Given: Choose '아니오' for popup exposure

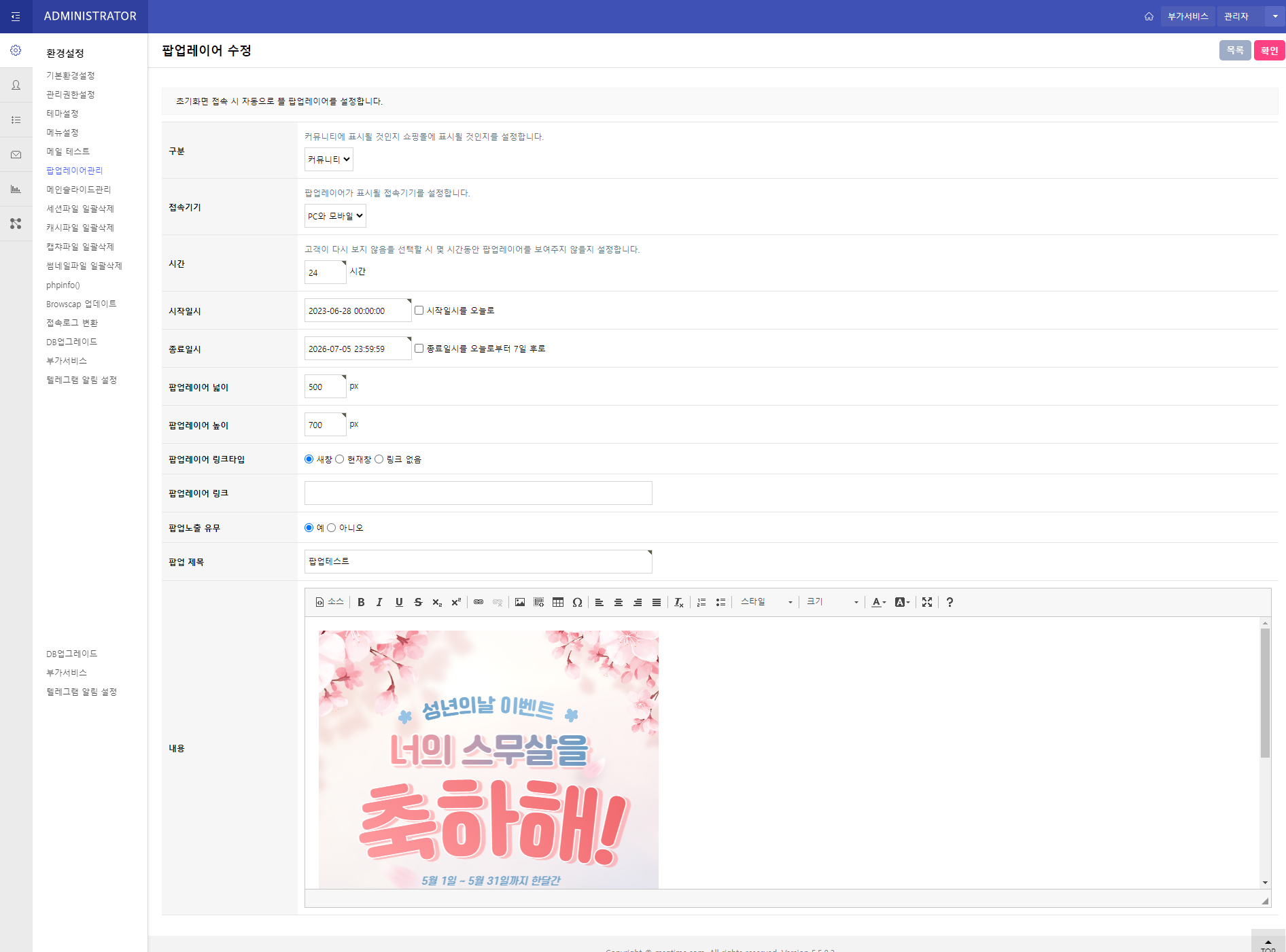Looking at the screenshot, I should [332, 528].
